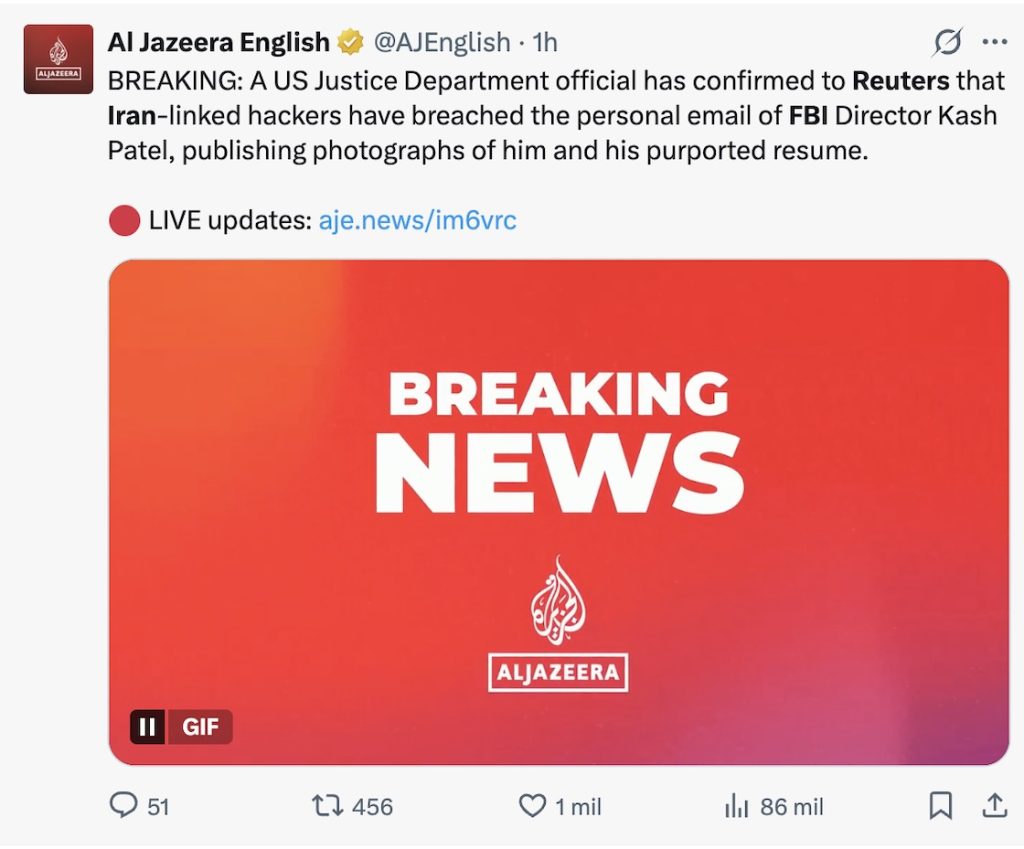Bookmark this Al Jazeera tweet

pos(940,805)
